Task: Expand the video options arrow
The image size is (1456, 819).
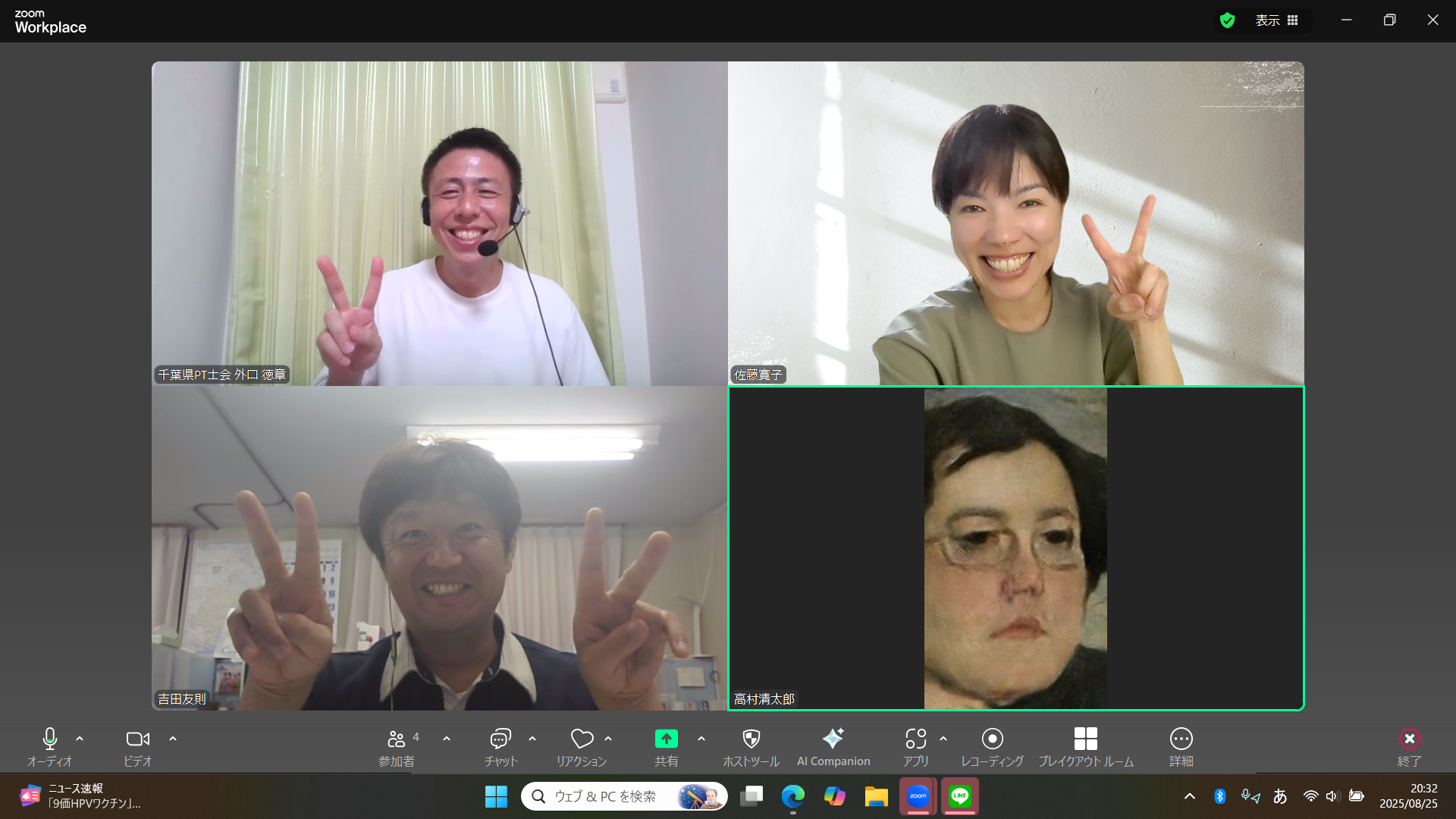Action: [173, 739]
